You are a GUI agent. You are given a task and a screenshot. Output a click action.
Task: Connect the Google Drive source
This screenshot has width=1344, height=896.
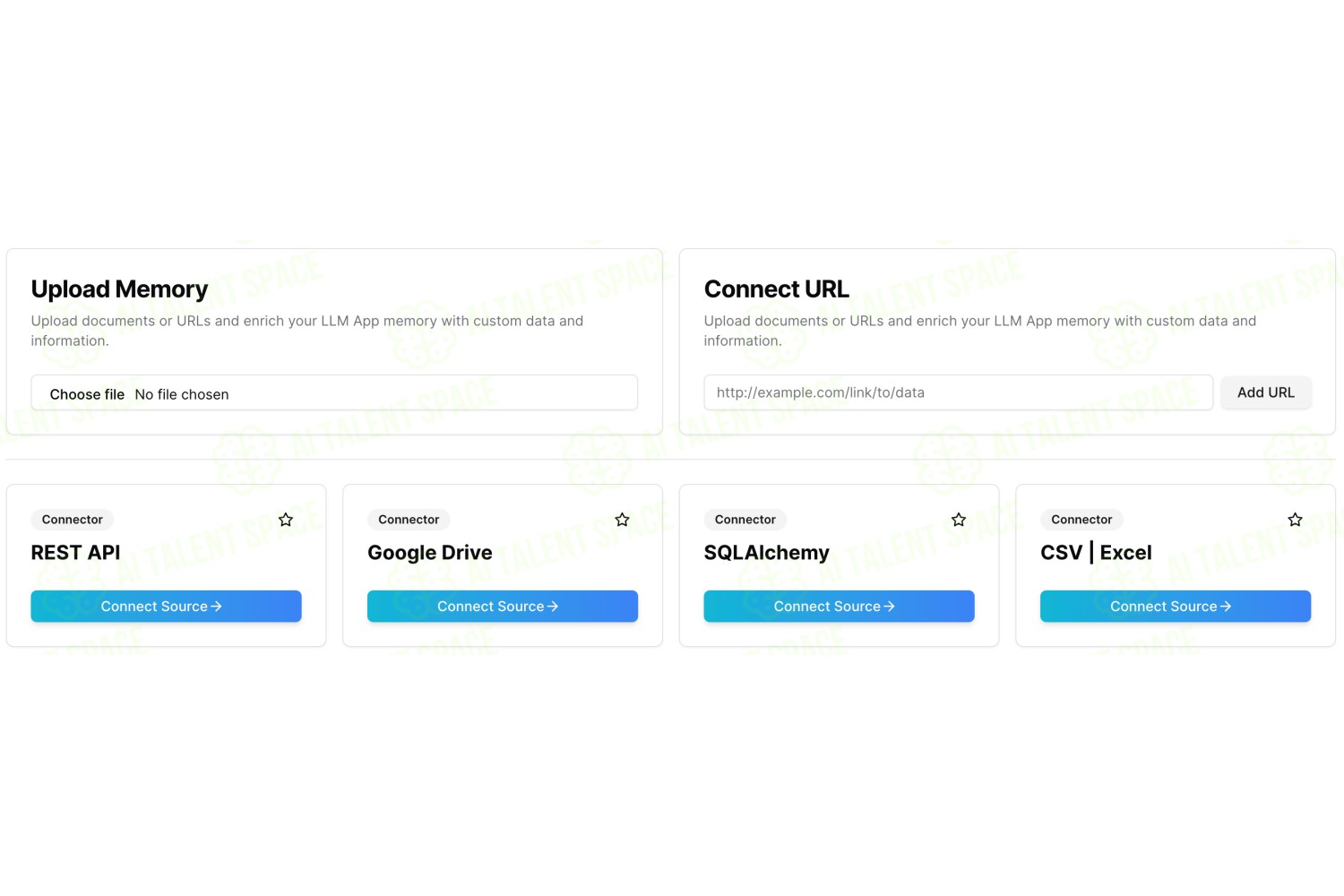[x=503, y=607]
